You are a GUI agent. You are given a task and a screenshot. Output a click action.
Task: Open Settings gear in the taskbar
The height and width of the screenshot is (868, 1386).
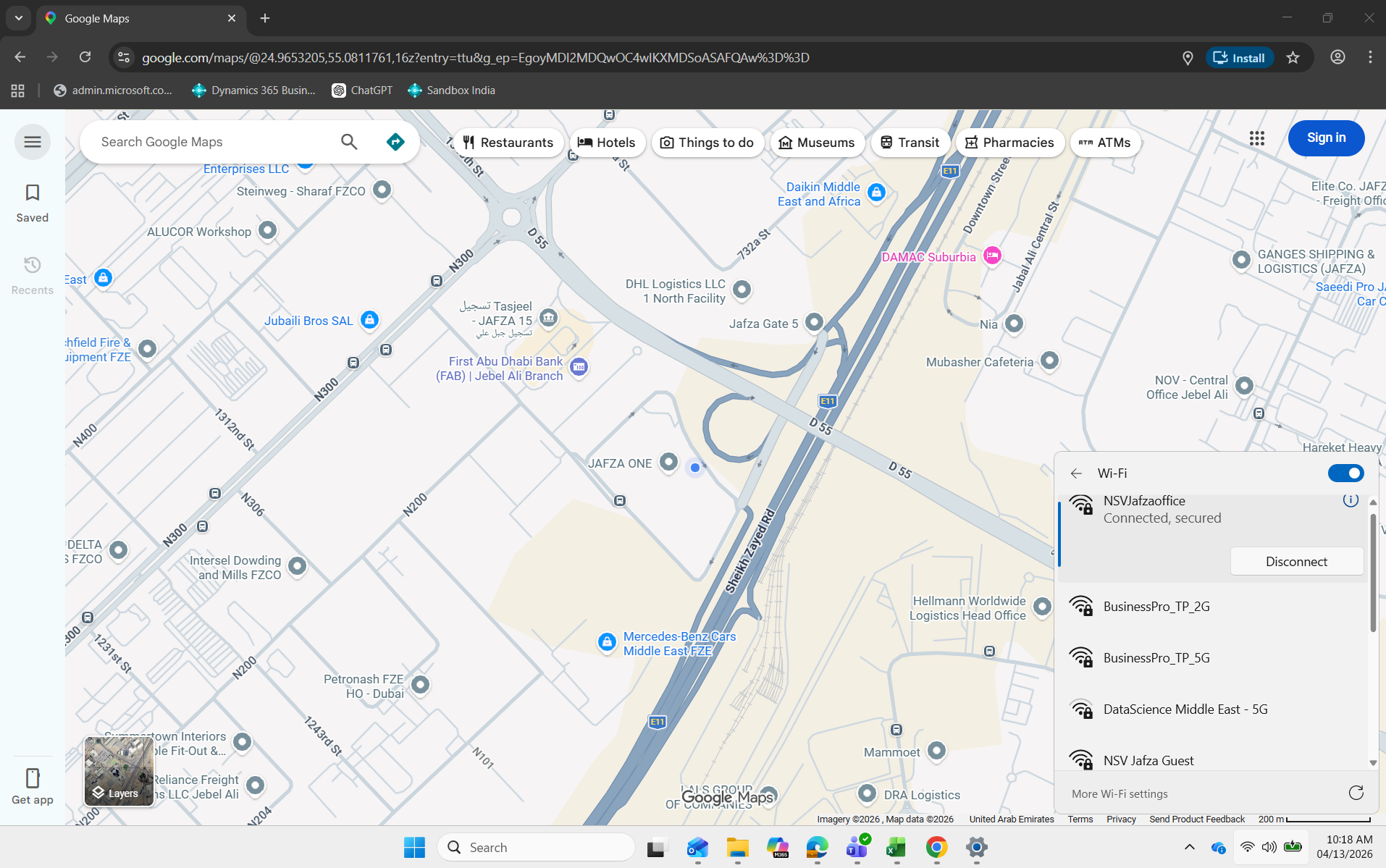(x=976, y=847)
